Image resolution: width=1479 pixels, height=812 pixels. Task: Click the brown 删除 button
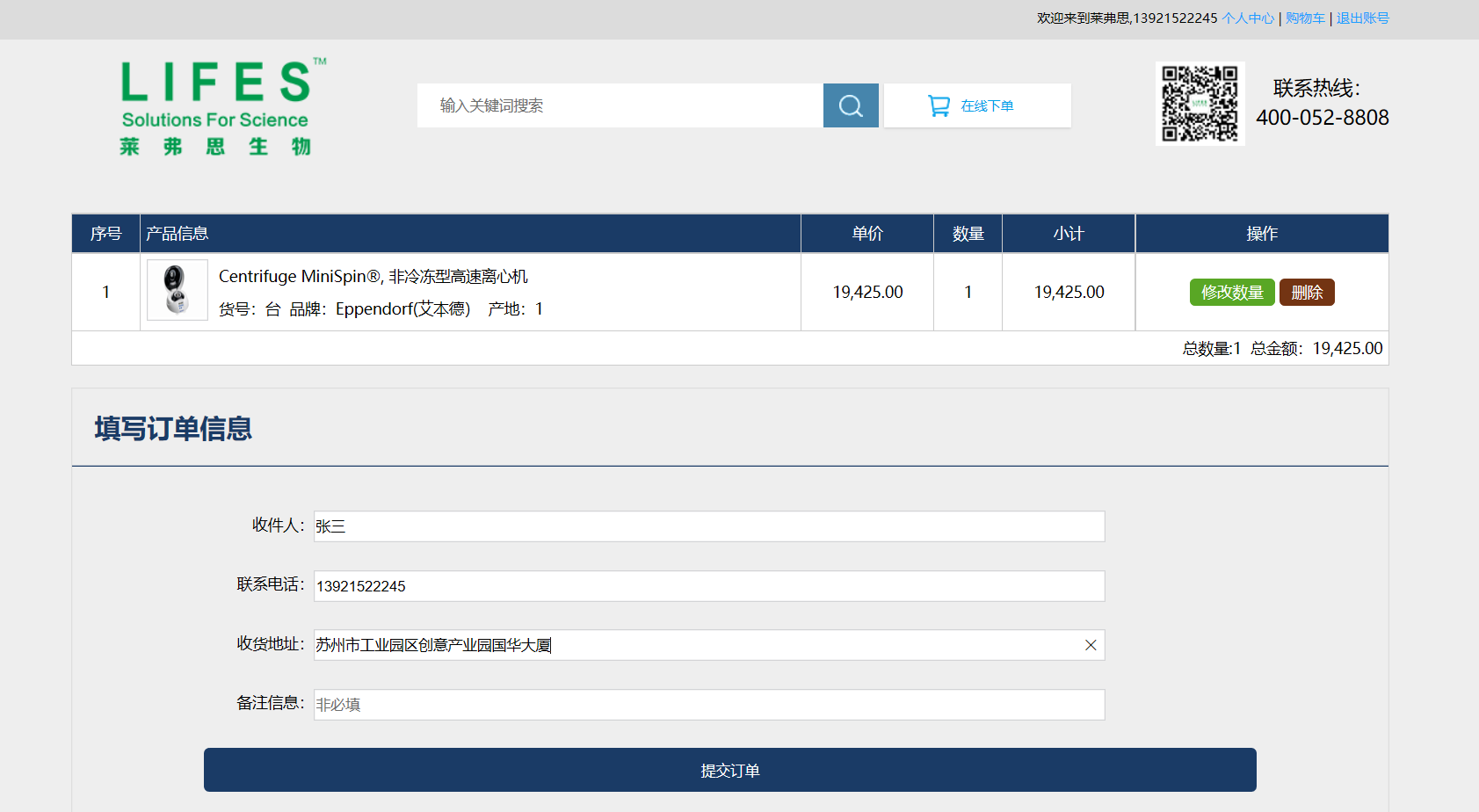pyautogui.click(x=1307, y=293)
